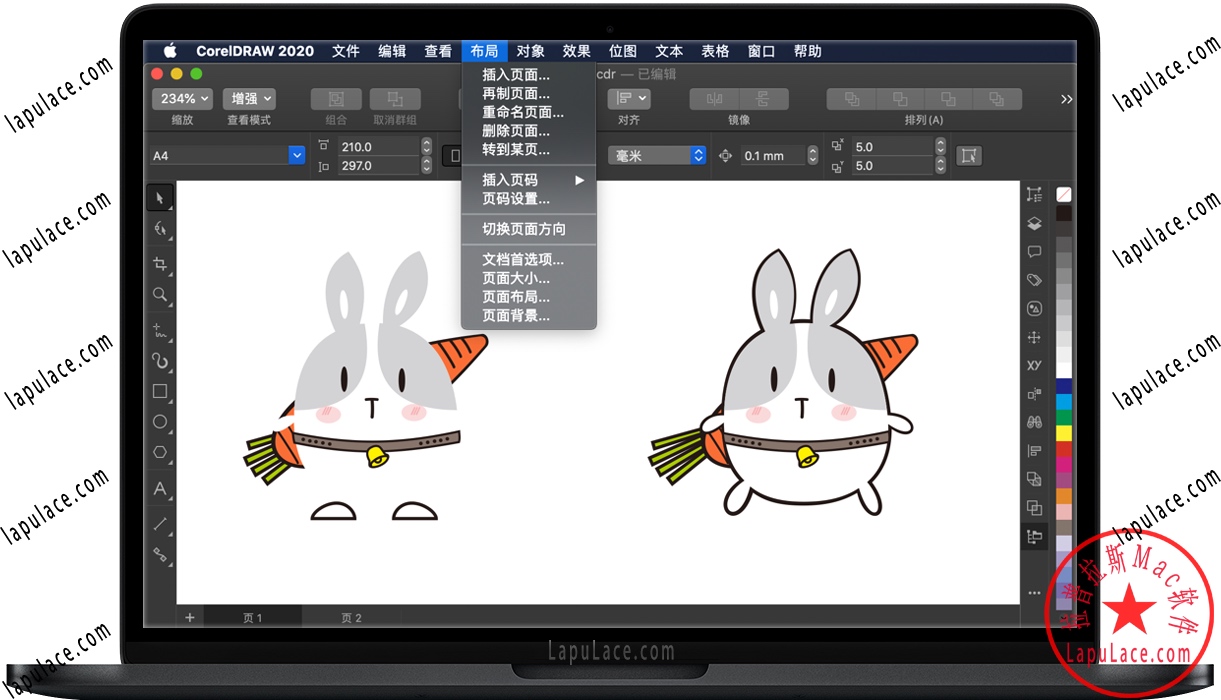This screenshot has width=1221, height=700.
Task: Activate the Crop tool
Action: point(160,262)
